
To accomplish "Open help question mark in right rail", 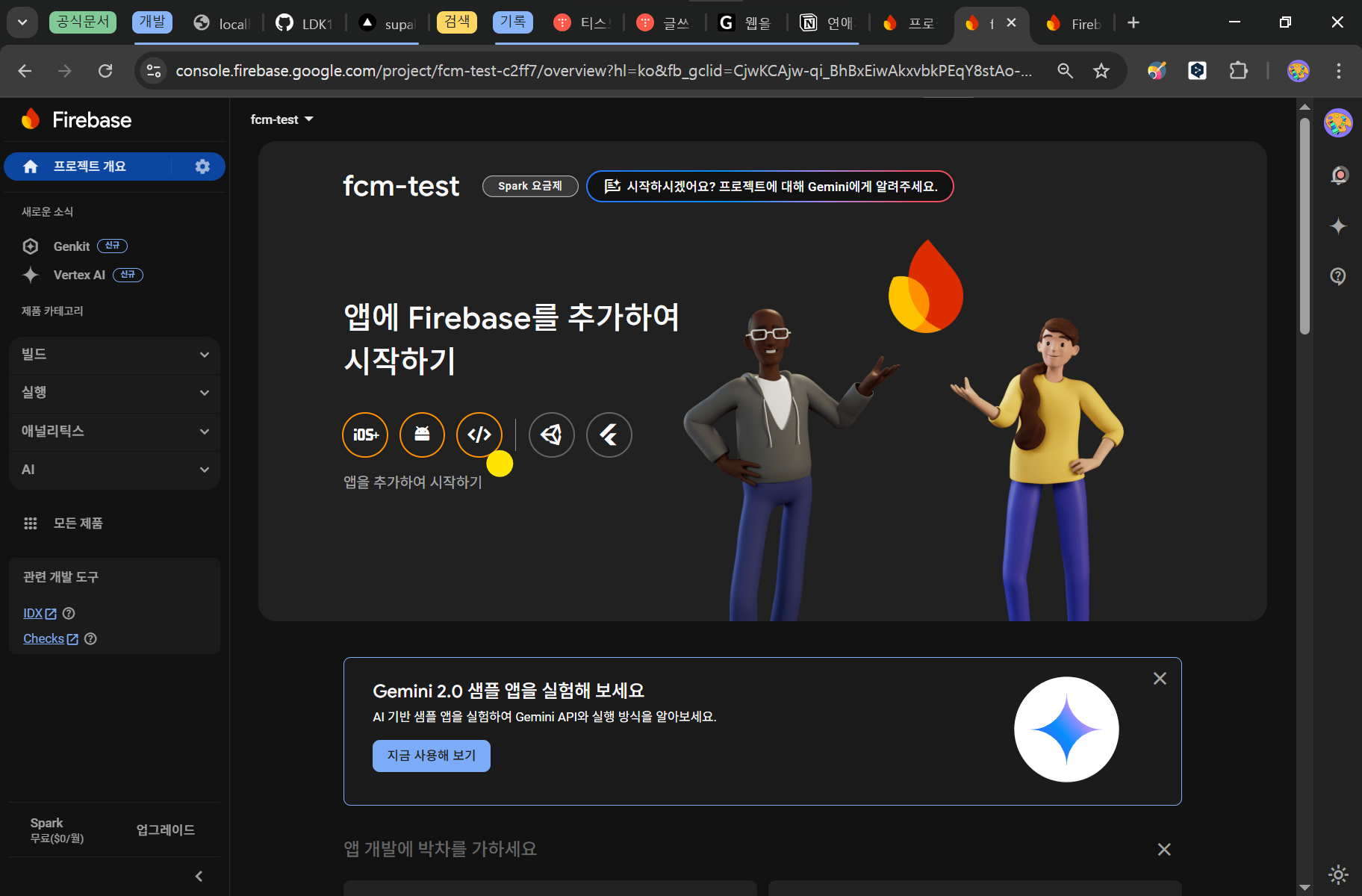I will tap(1338, 276).
